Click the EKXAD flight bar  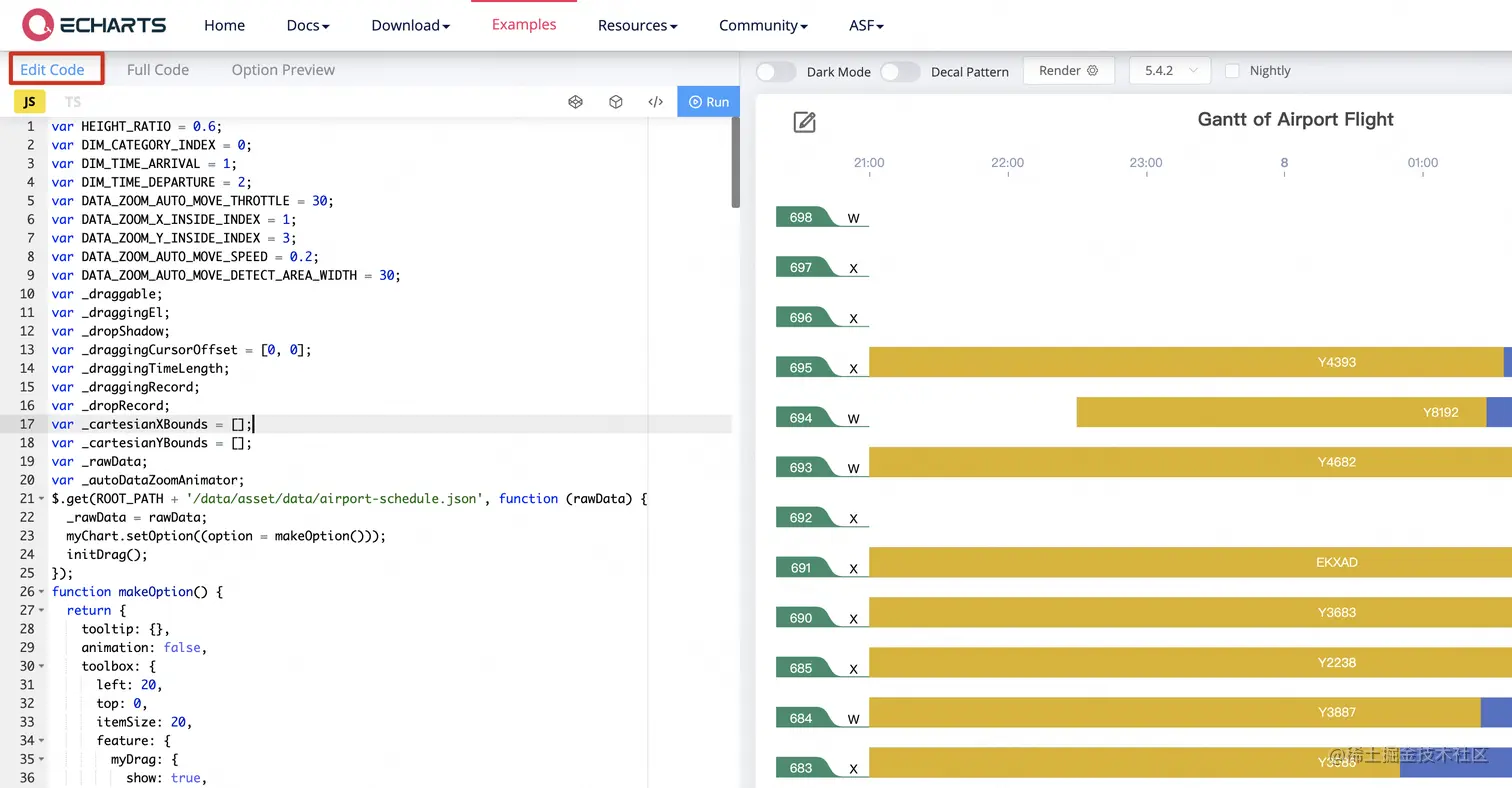tap(1190, 562)
